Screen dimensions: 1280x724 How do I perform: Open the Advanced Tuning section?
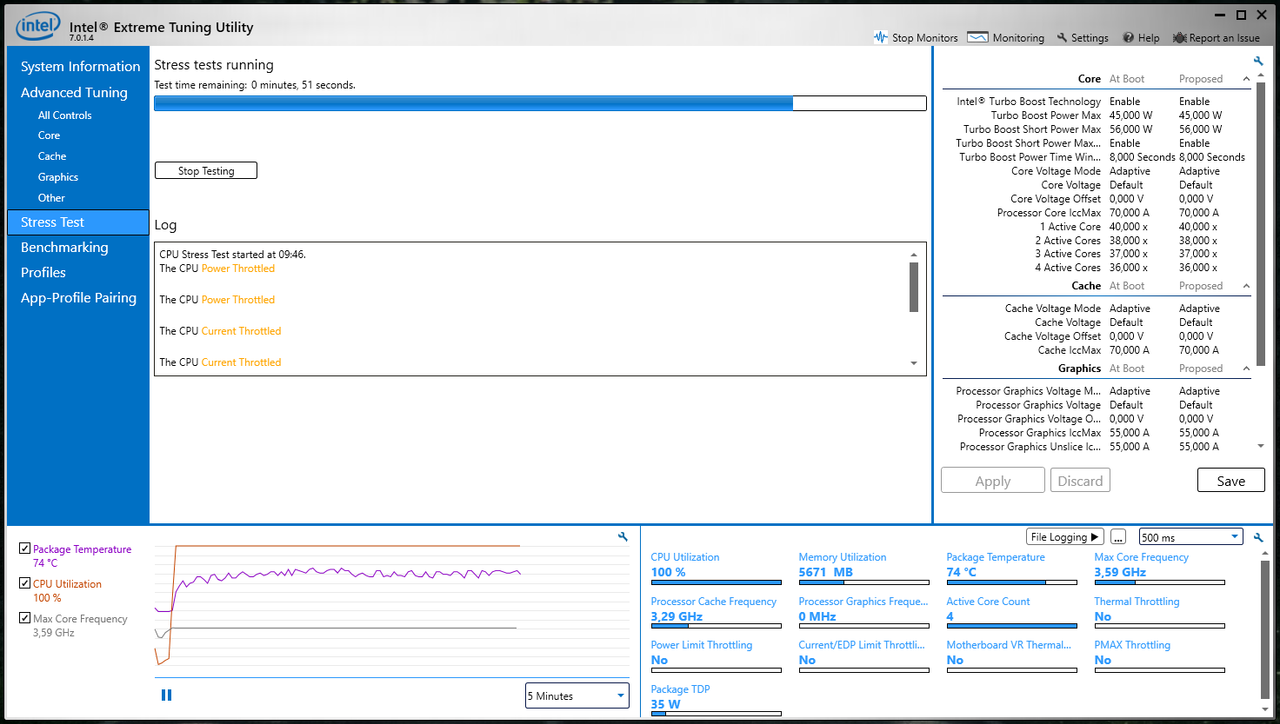pyautogui.click(x=74, y=93)
